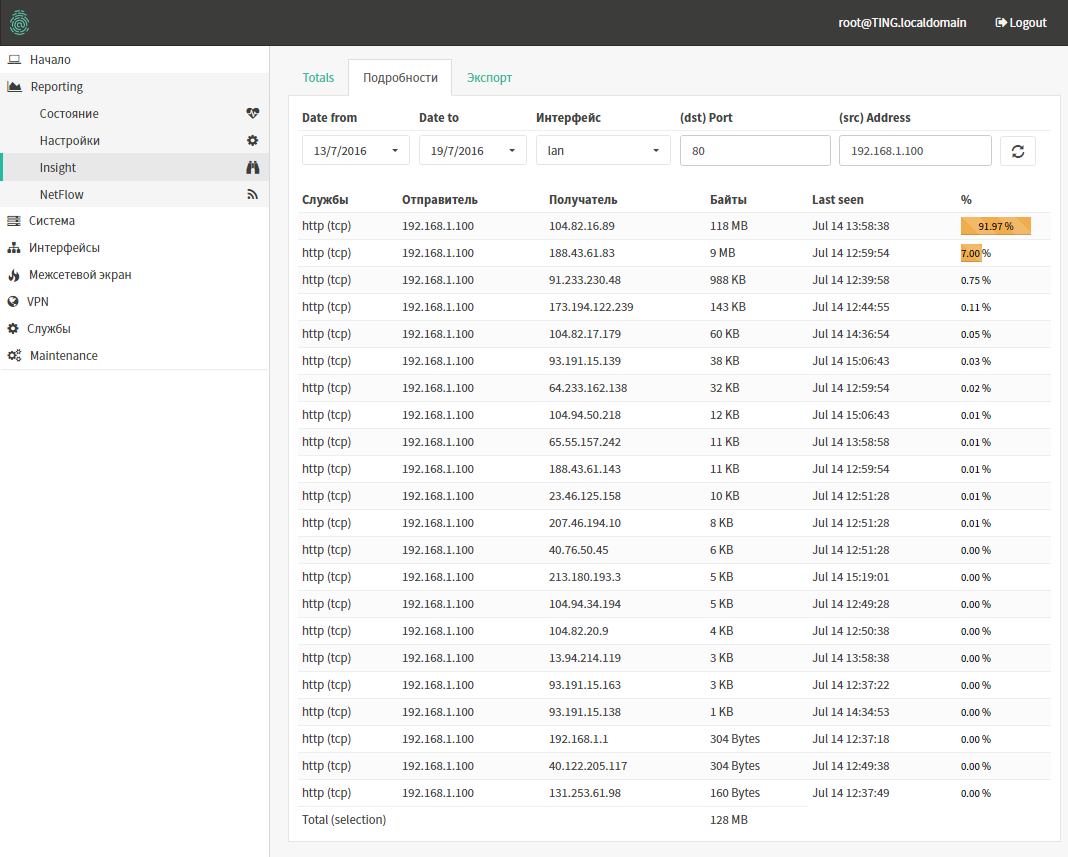Screen dimensions: 1068x857
Task: Click the (dst) Port input field
Action: pyautogui.click(x=755, y=151)
